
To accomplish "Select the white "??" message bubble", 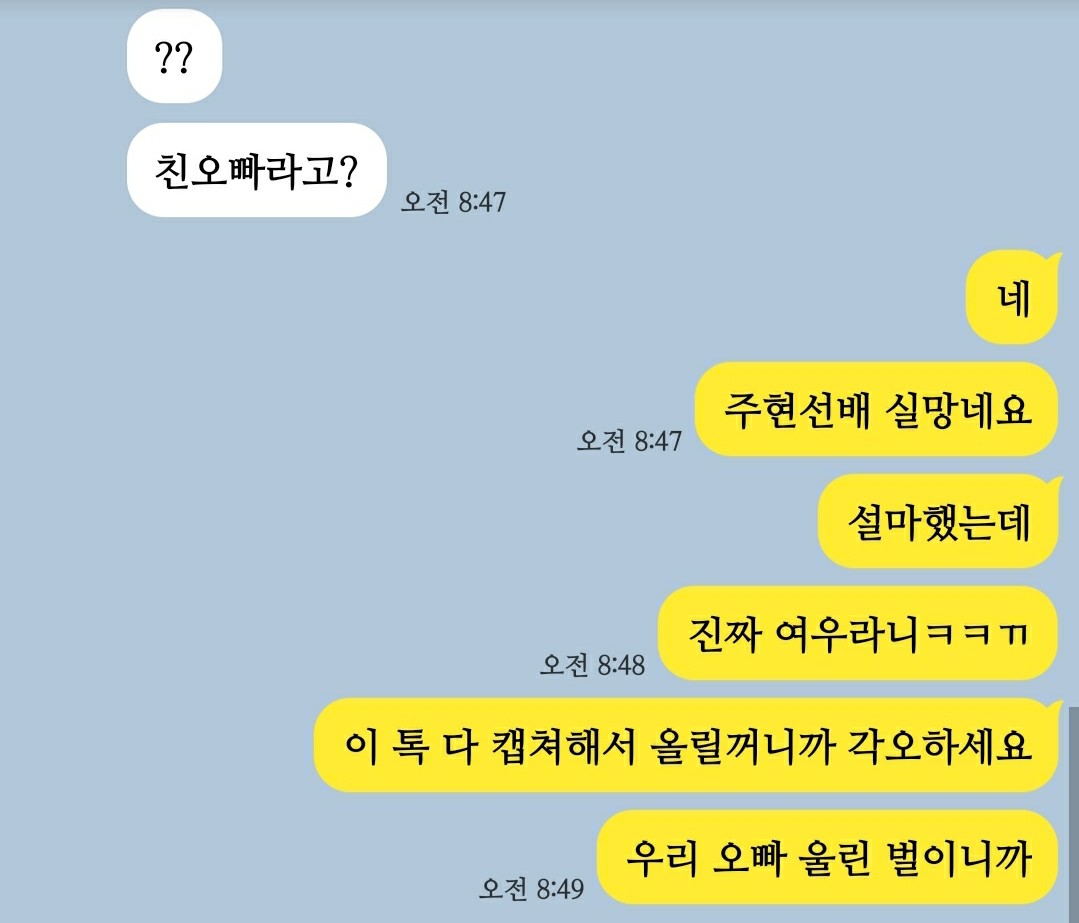I will pyautogui.click(x=174, y=56).
